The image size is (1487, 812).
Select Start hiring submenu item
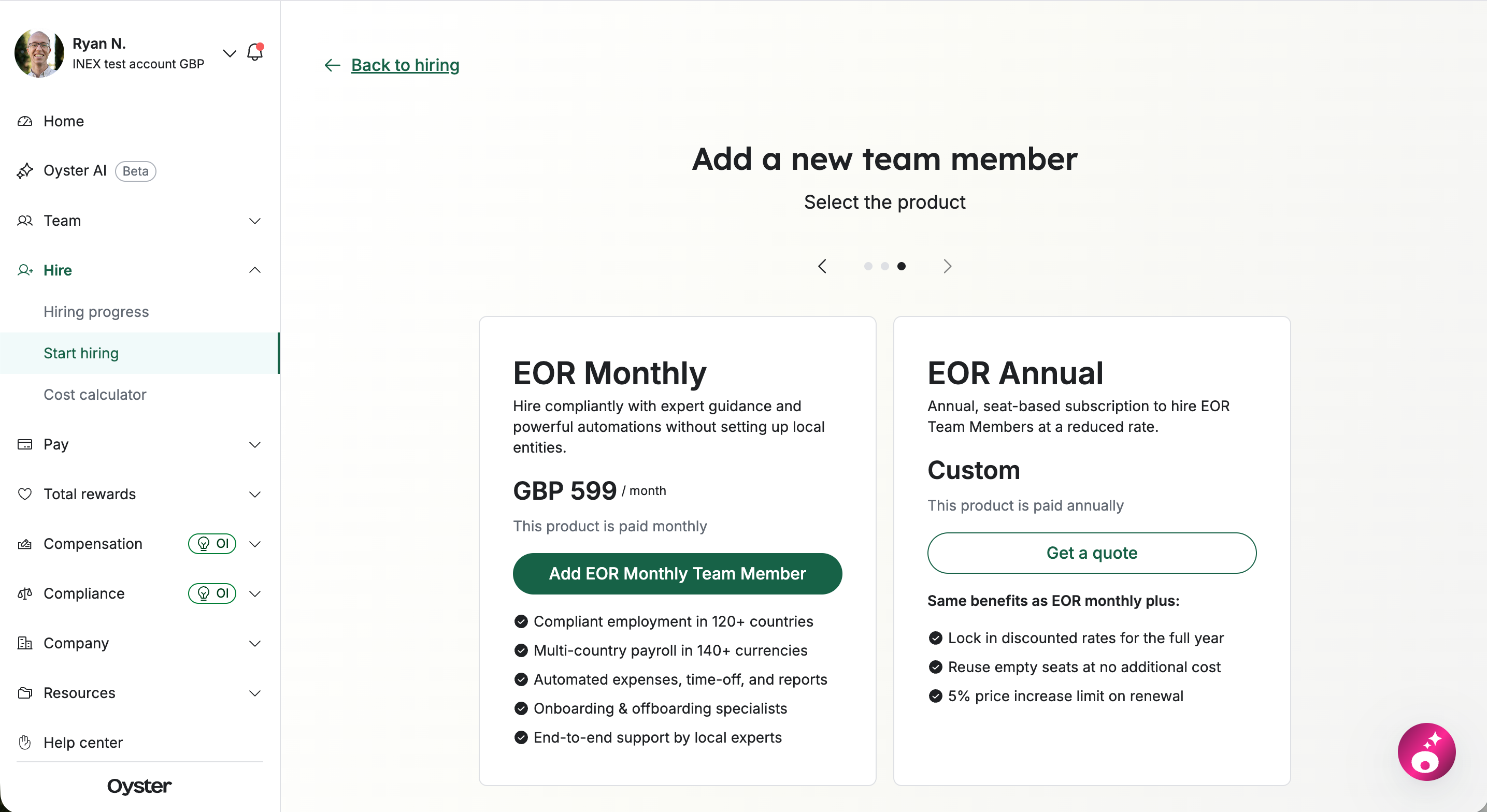139,353
